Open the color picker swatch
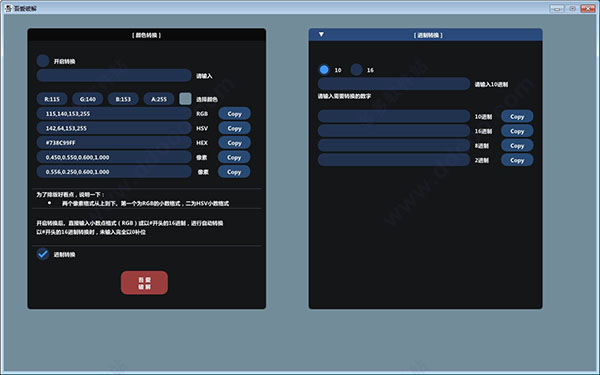The width and height of the screenshot is (600, 375). point(186,99)
